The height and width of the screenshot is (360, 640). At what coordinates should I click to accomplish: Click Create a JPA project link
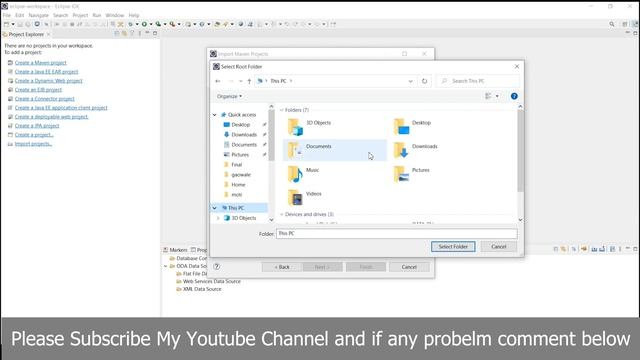(x=37, y=126)
